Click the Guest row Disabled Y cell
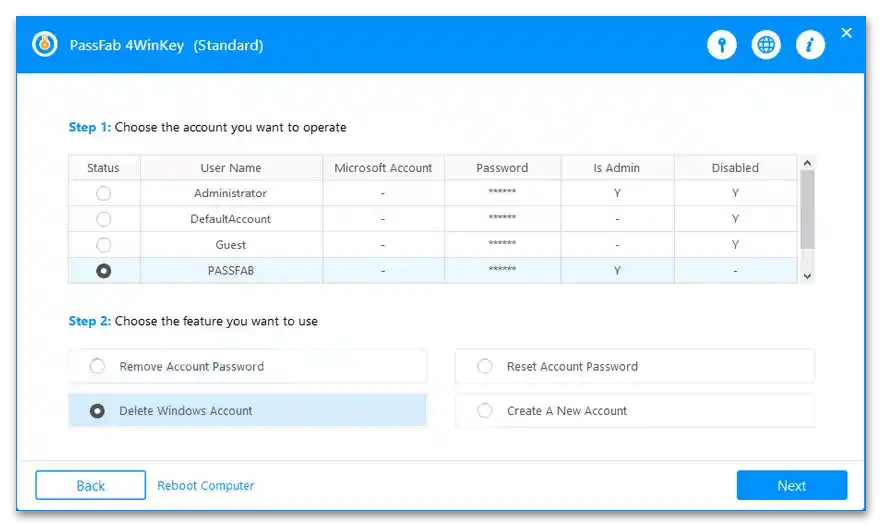This screenshot has height=527, width=882. click(x=735, y=245)
